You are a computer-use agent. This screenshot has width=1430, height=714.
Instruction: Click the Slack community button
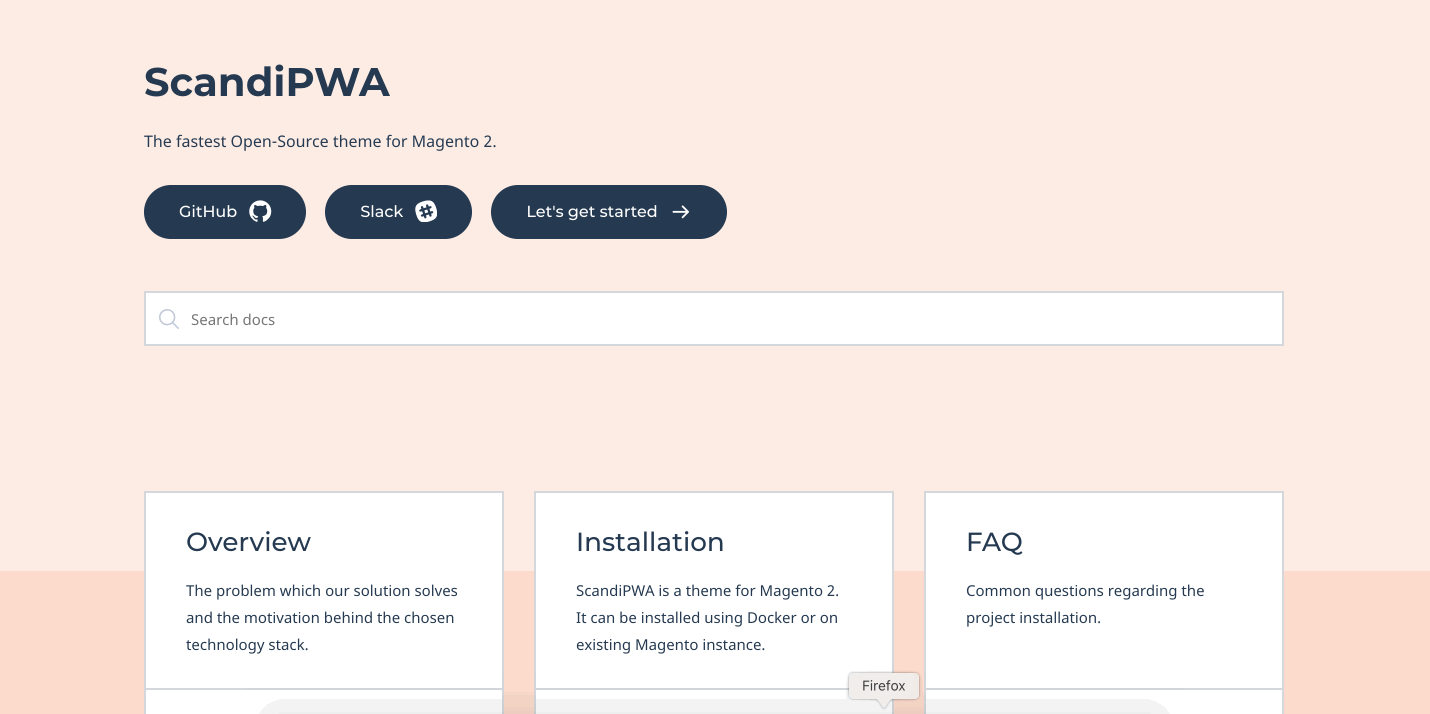coord(398,212)
